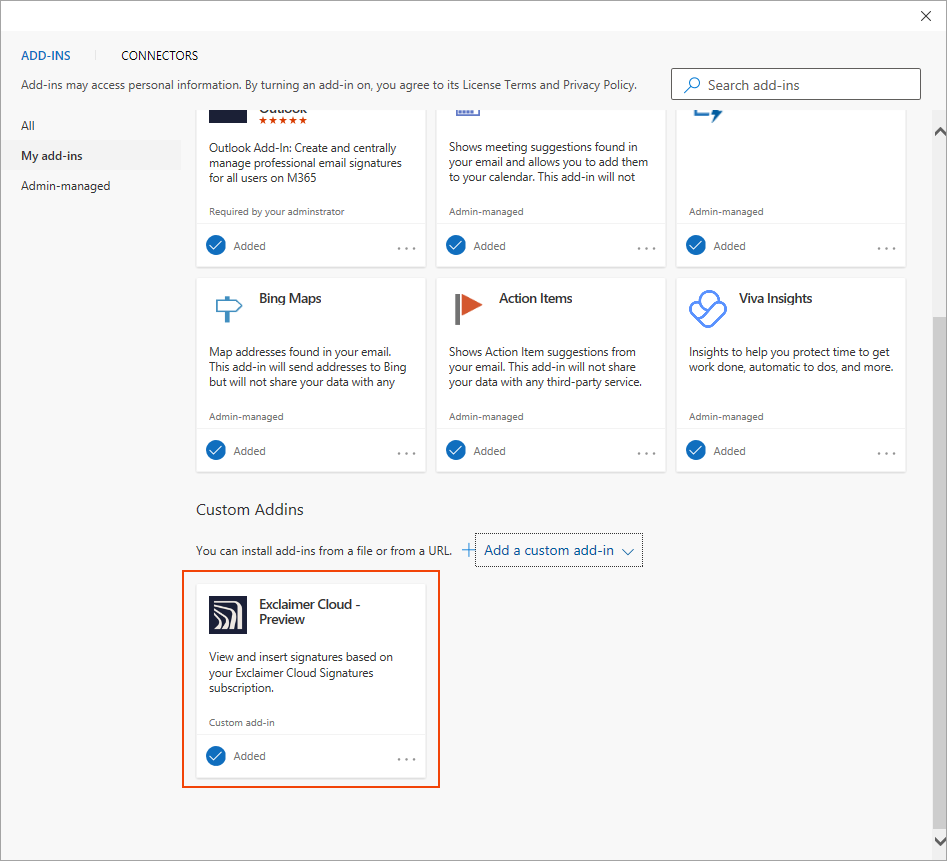Click the magnifier icon in search box
The height and width of the screenshot is (861, 947).
tap(691, 85)
